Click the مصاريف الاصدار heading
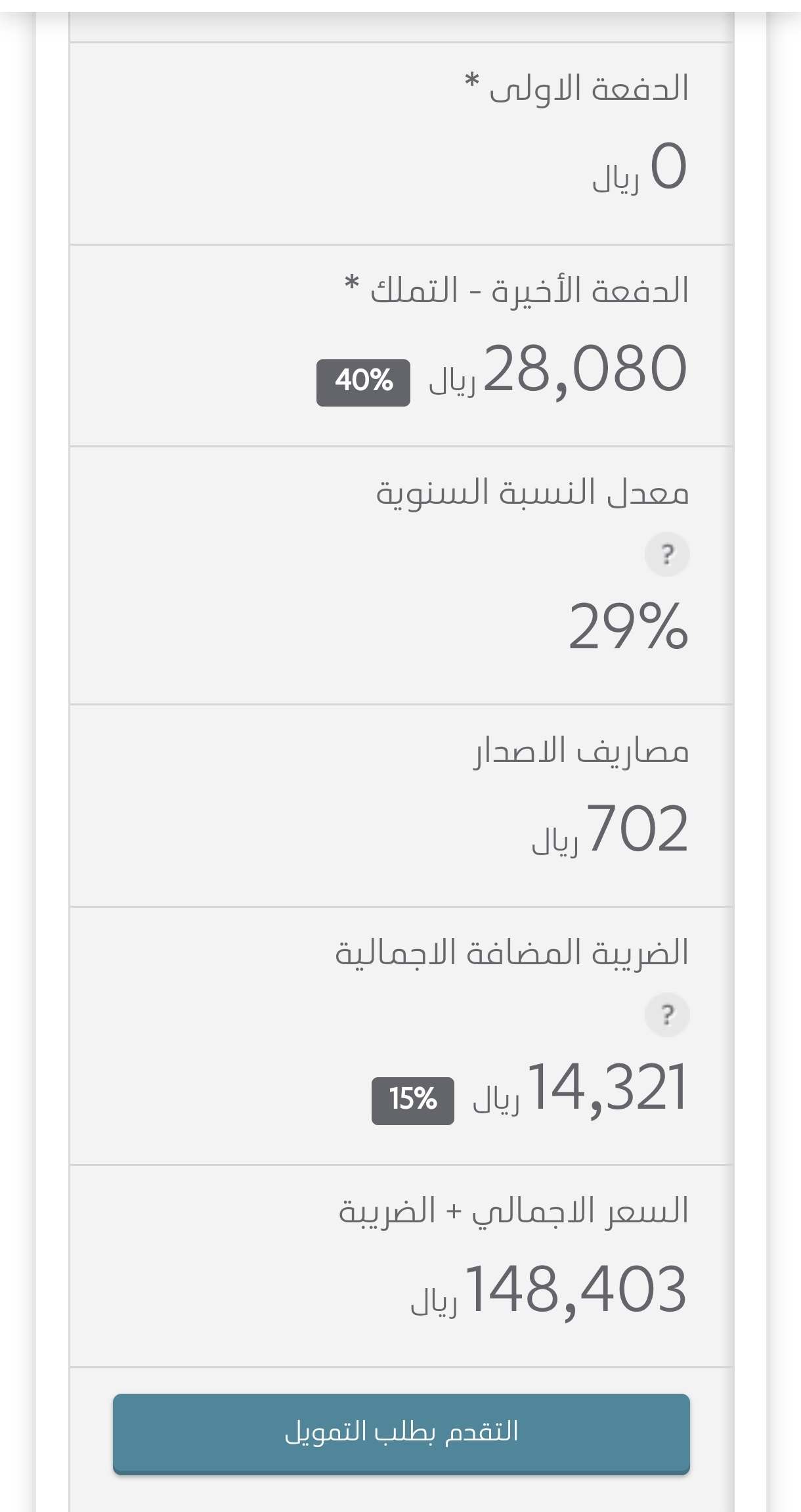This screenshot has width=801, height=1512. [x=582, y=750]
